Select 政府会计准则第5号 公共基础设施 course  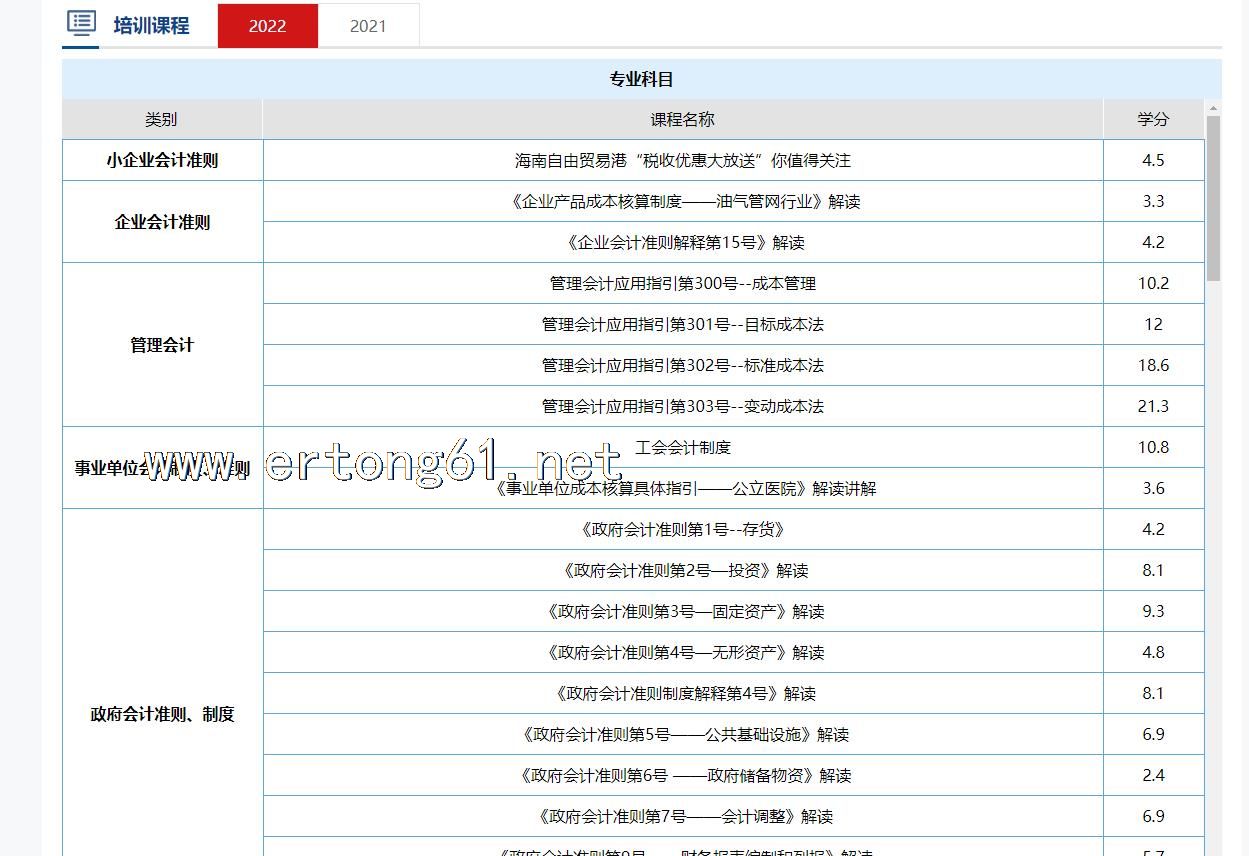(684, 734)
